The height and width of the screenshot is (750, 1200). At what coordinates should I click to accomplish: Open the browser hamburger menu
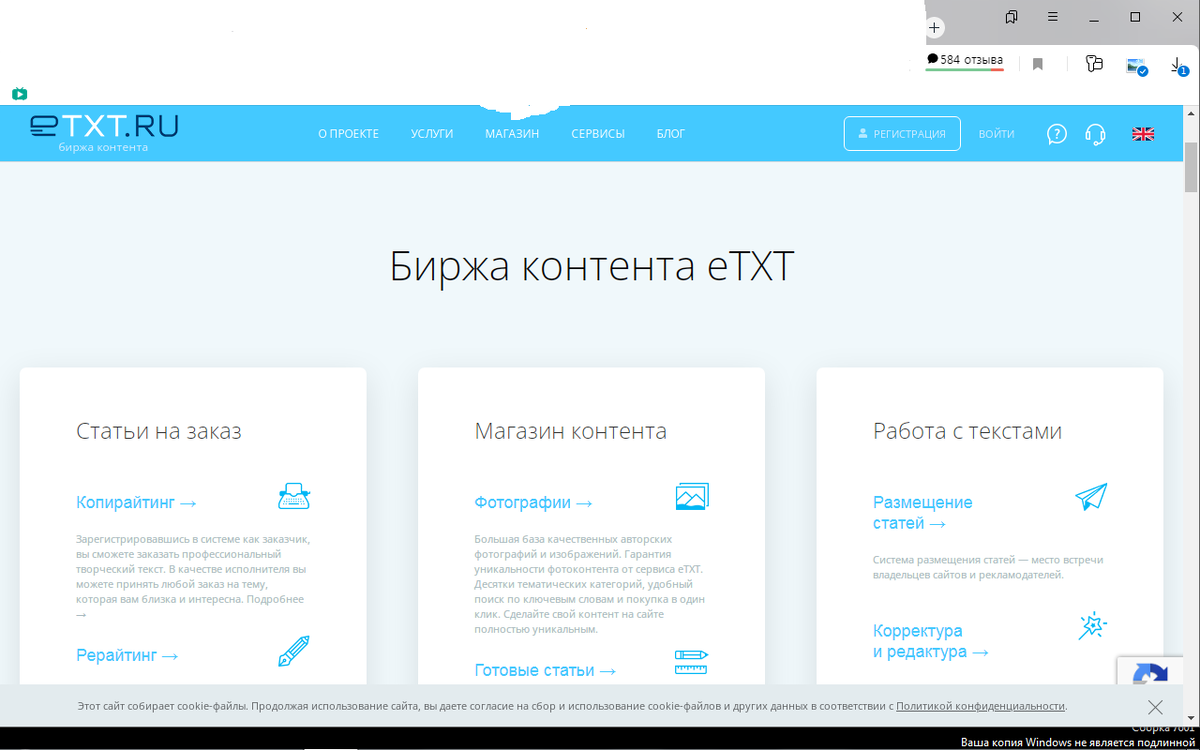click(x=1053, y=17)
